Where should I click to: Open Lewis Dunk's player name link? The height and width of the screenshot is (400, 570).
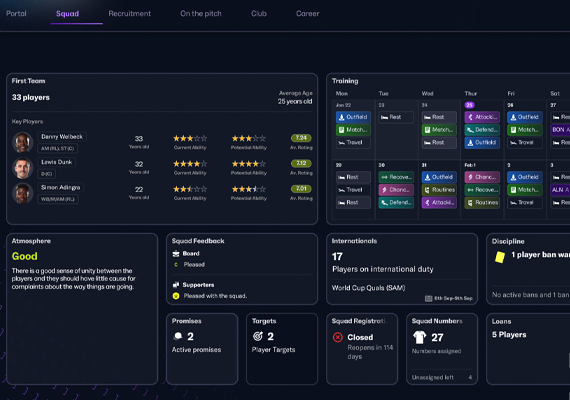(x=56, y=162)
